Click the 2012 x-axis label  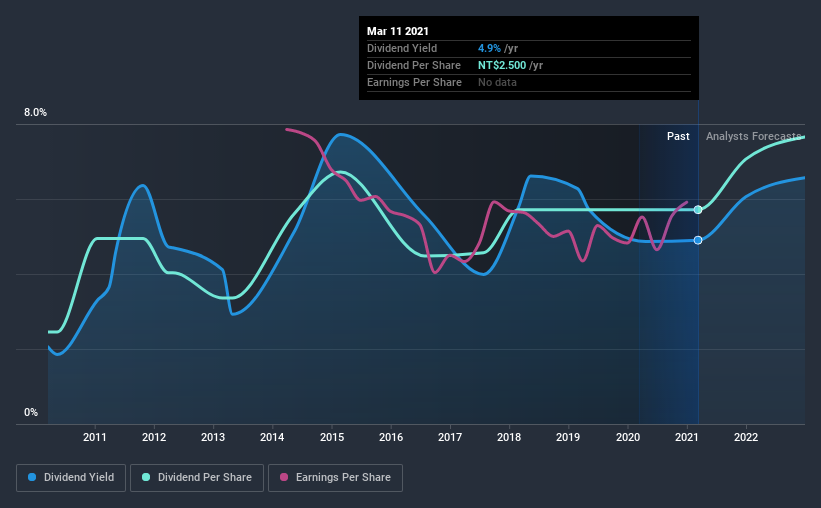point(154,437)
